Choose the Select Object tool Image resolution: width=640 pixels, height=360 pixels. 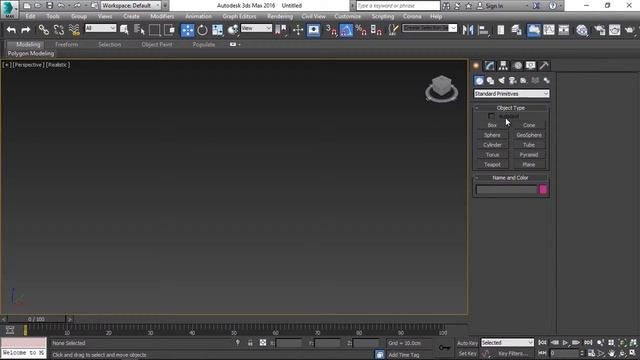click(x=124, y=30)
